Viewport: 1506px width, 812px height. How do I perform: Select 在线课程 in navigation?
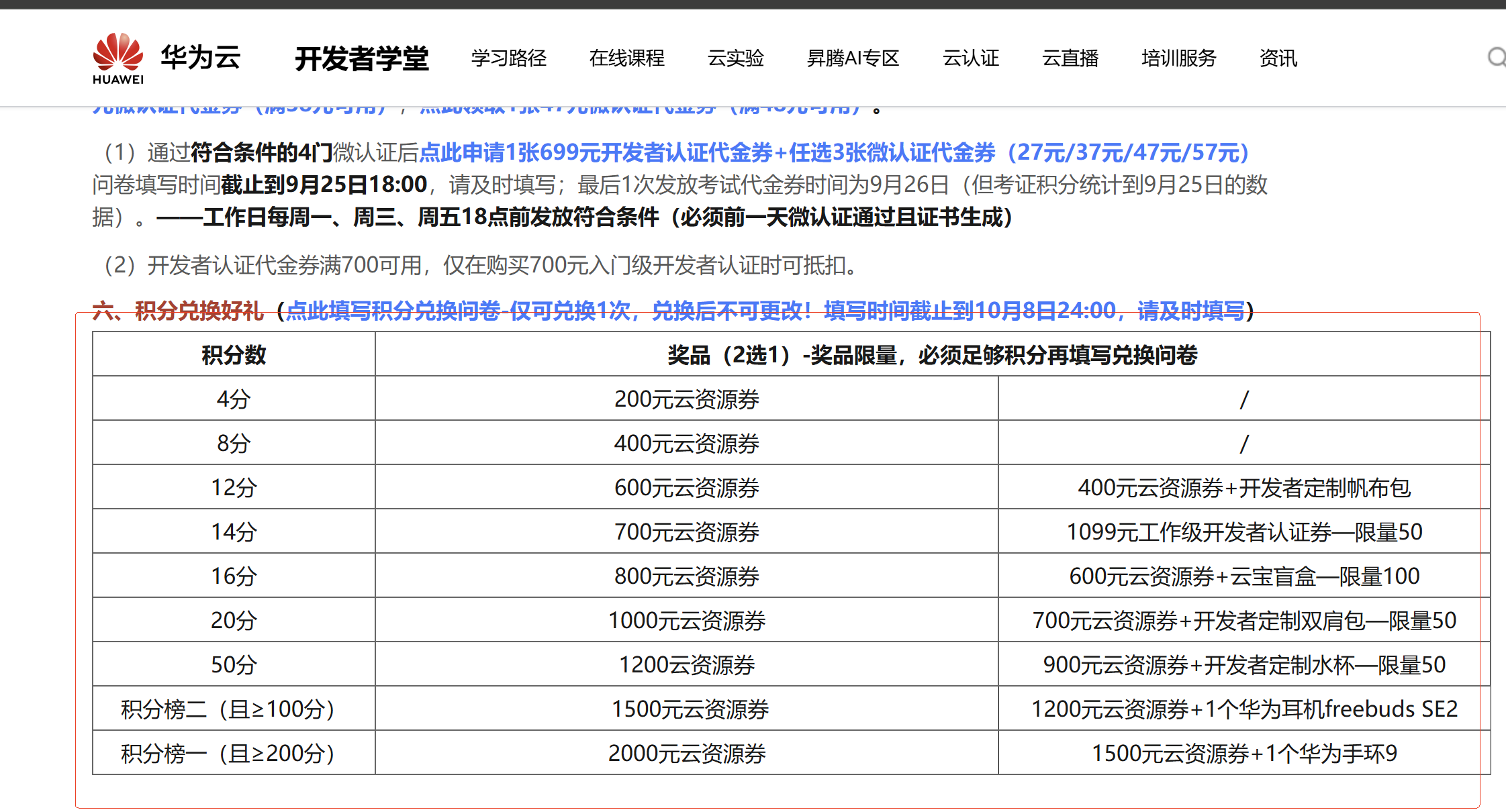coord(626,58)
